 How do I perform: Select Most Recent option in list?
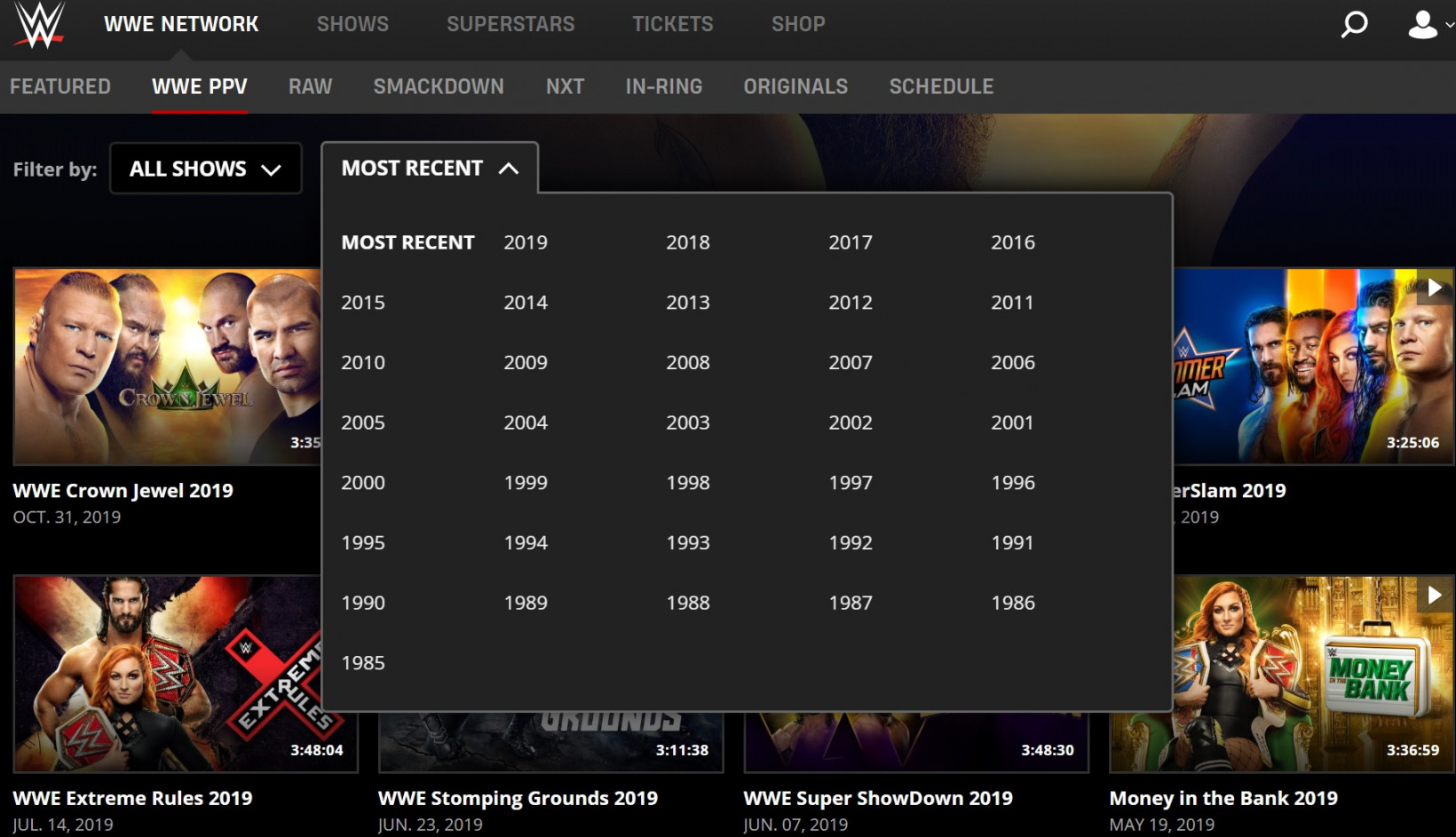coord(408,242)
